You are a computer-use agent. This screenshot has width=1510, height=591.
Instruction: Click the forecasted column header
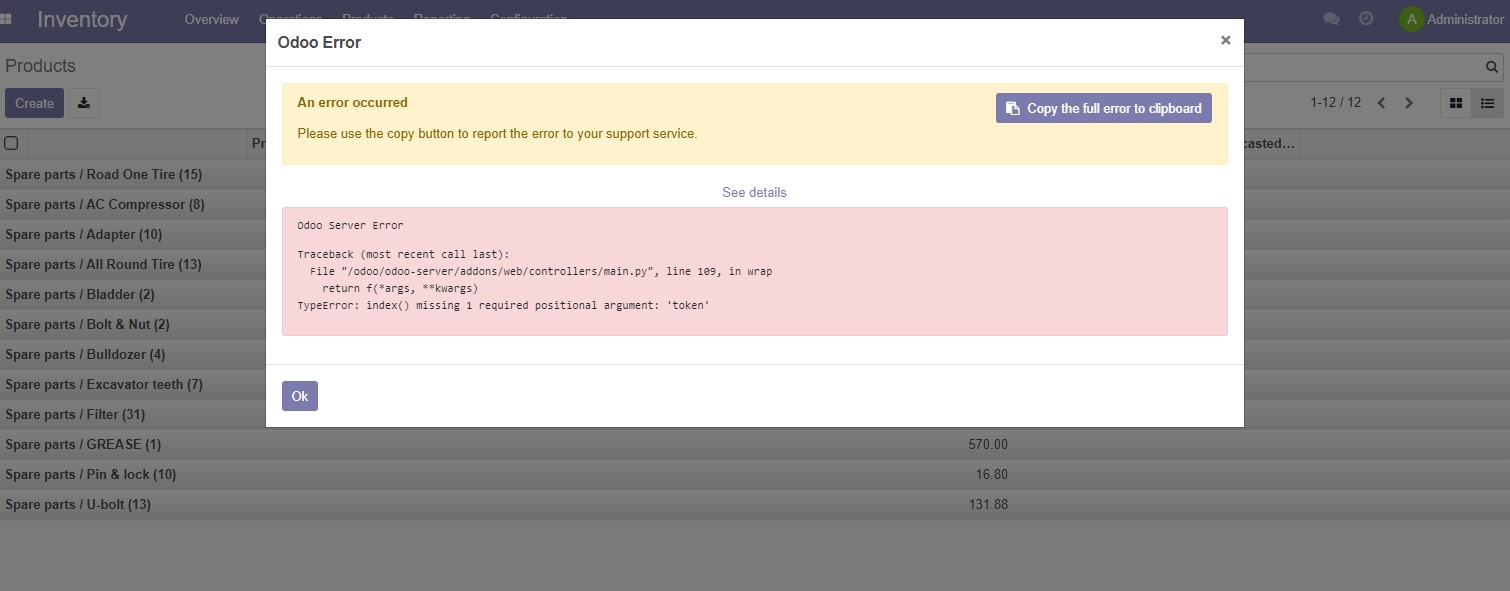tap(1270, 143)
